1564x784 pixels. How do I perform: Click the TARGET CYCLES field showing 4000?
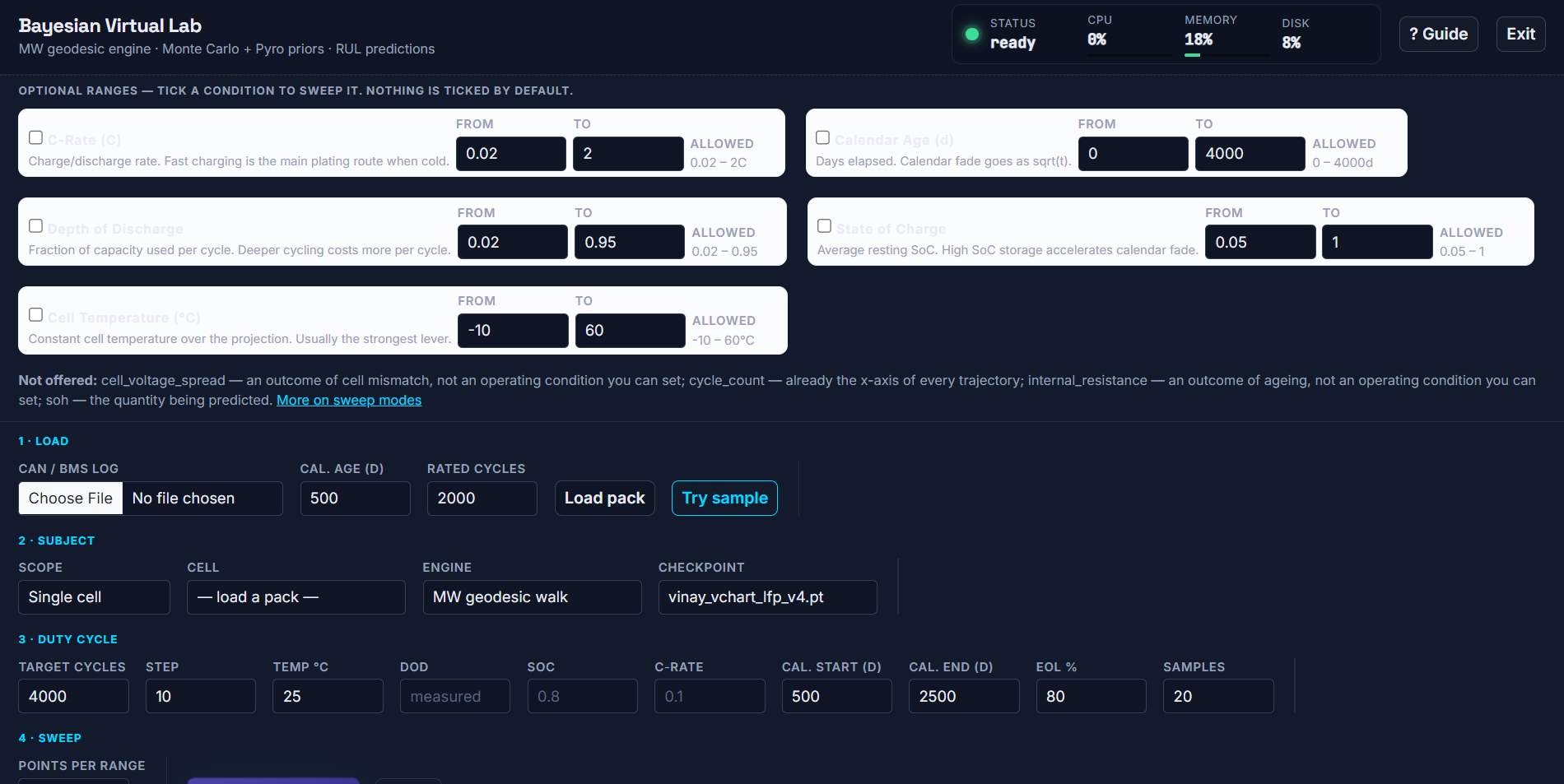tap(74, 697)
